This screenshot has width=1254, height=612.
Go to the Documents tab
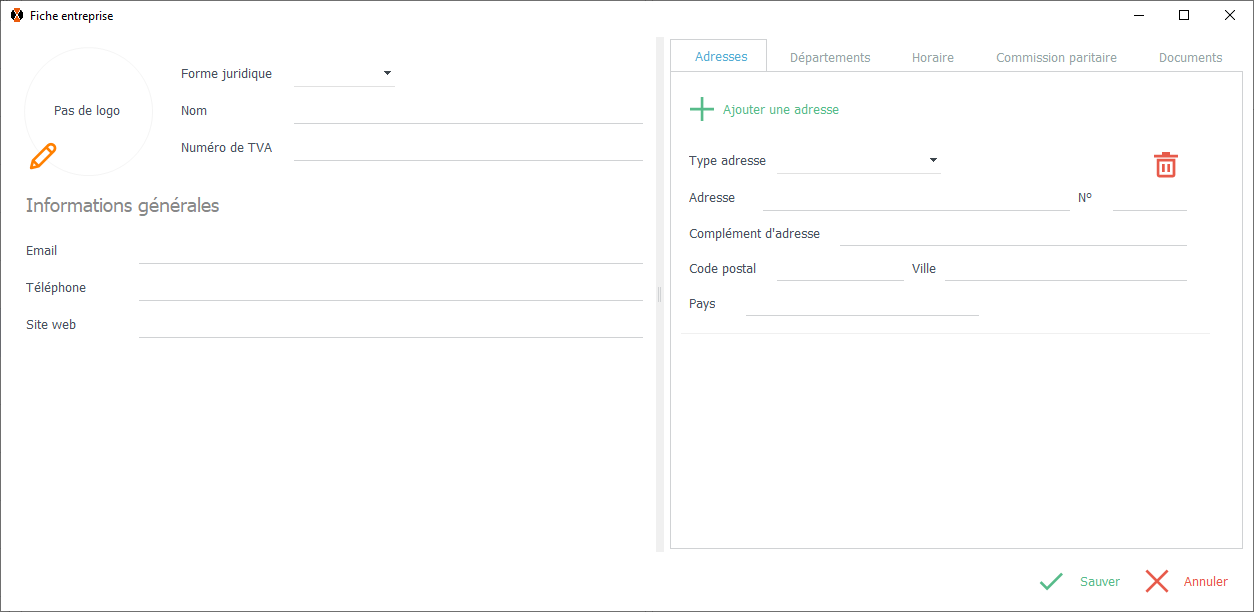[1190, 58]
